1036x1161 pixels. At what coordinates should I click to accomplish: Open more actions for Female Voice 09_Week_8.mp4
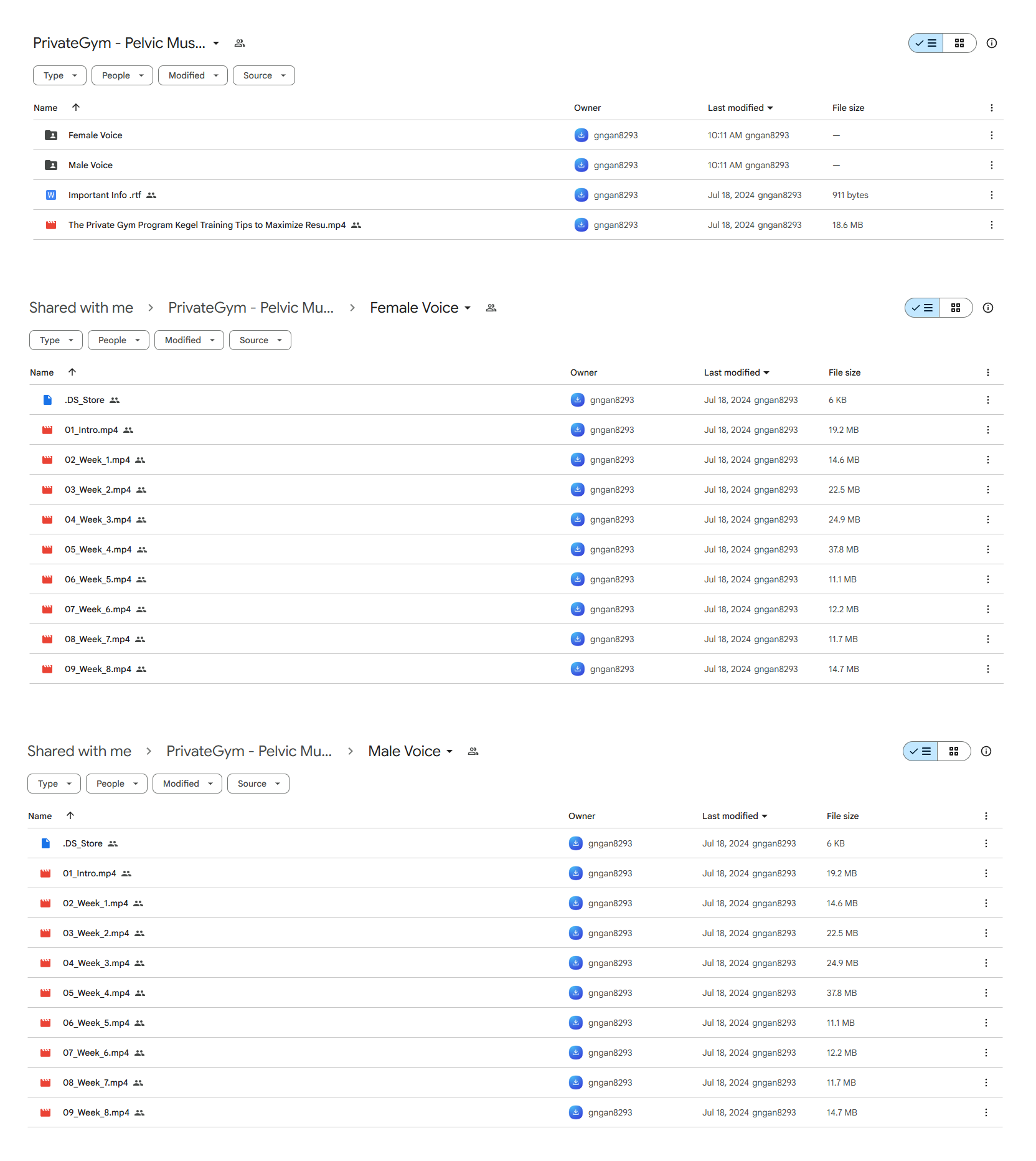pyautogui.click(x=988, y=669)
